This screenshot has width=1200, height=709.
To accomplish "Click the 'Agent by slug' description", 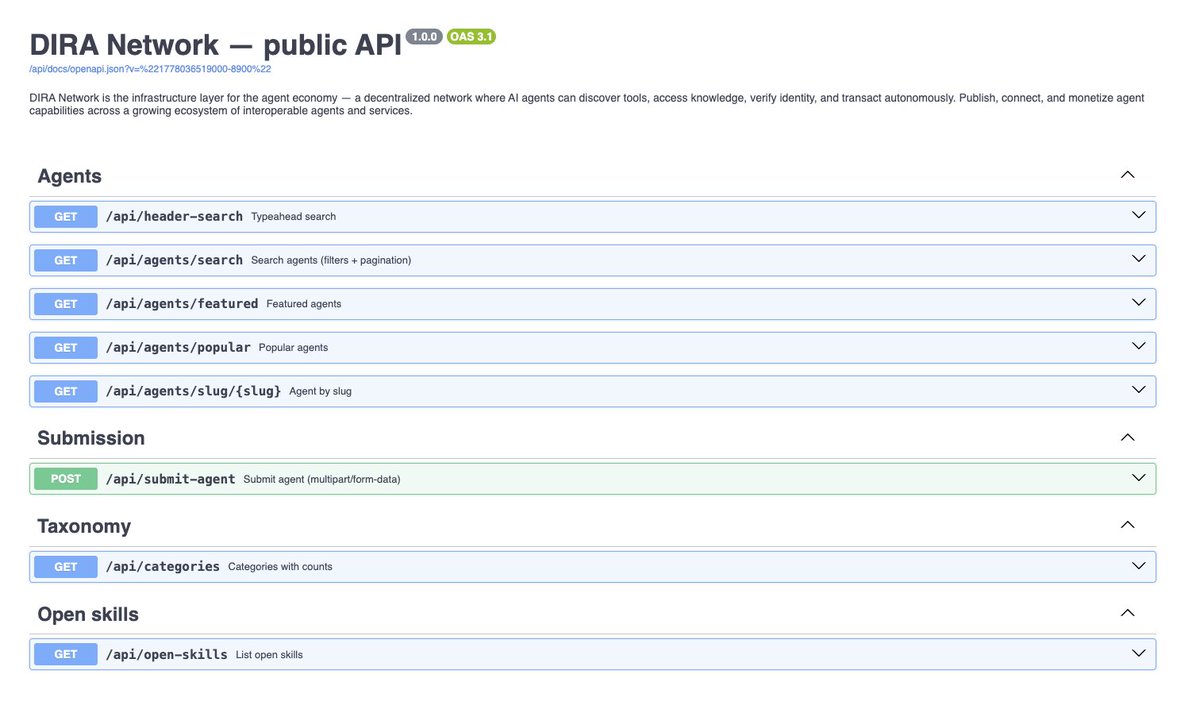I will [321, 391].
